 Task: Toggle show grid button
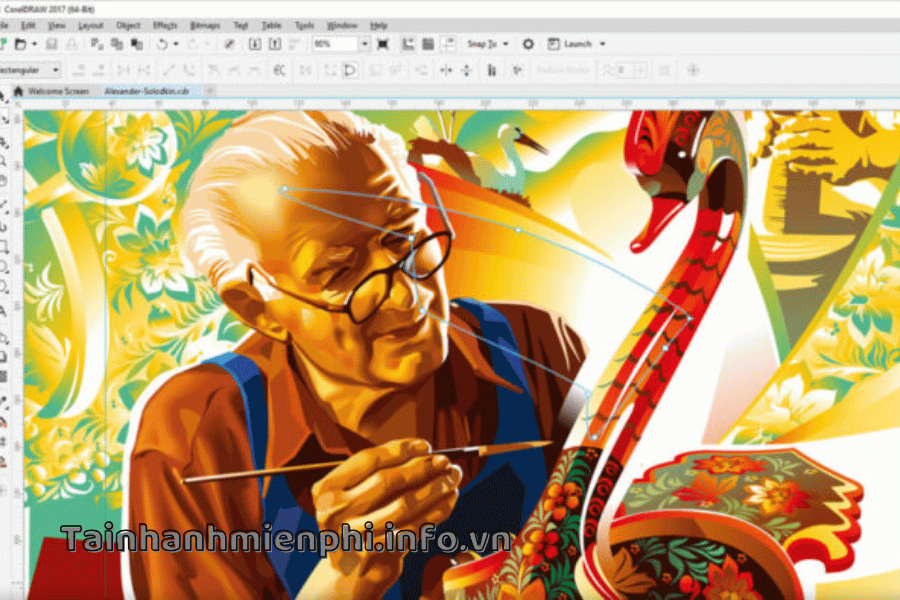point(428,44)
